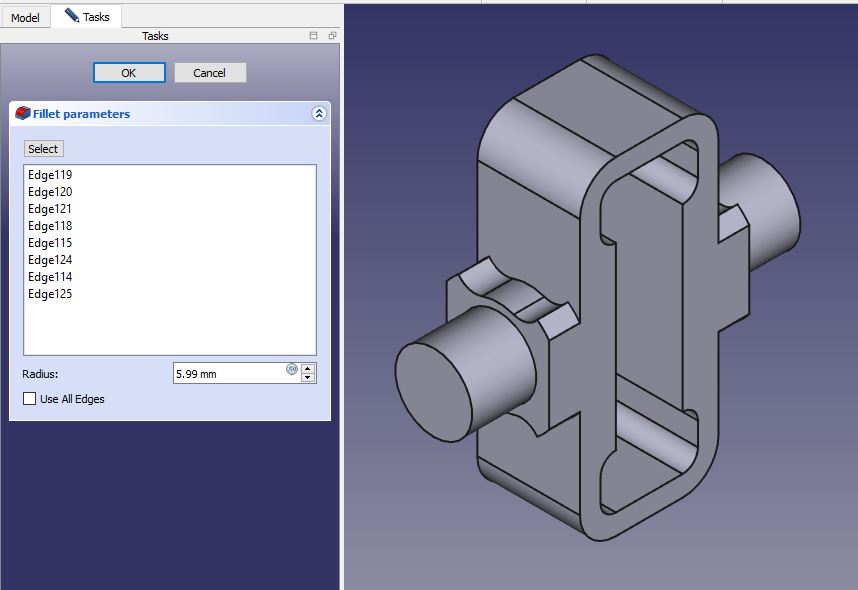858x590 pixels.
Task: Switch to the Model tab
Action: 25,17
